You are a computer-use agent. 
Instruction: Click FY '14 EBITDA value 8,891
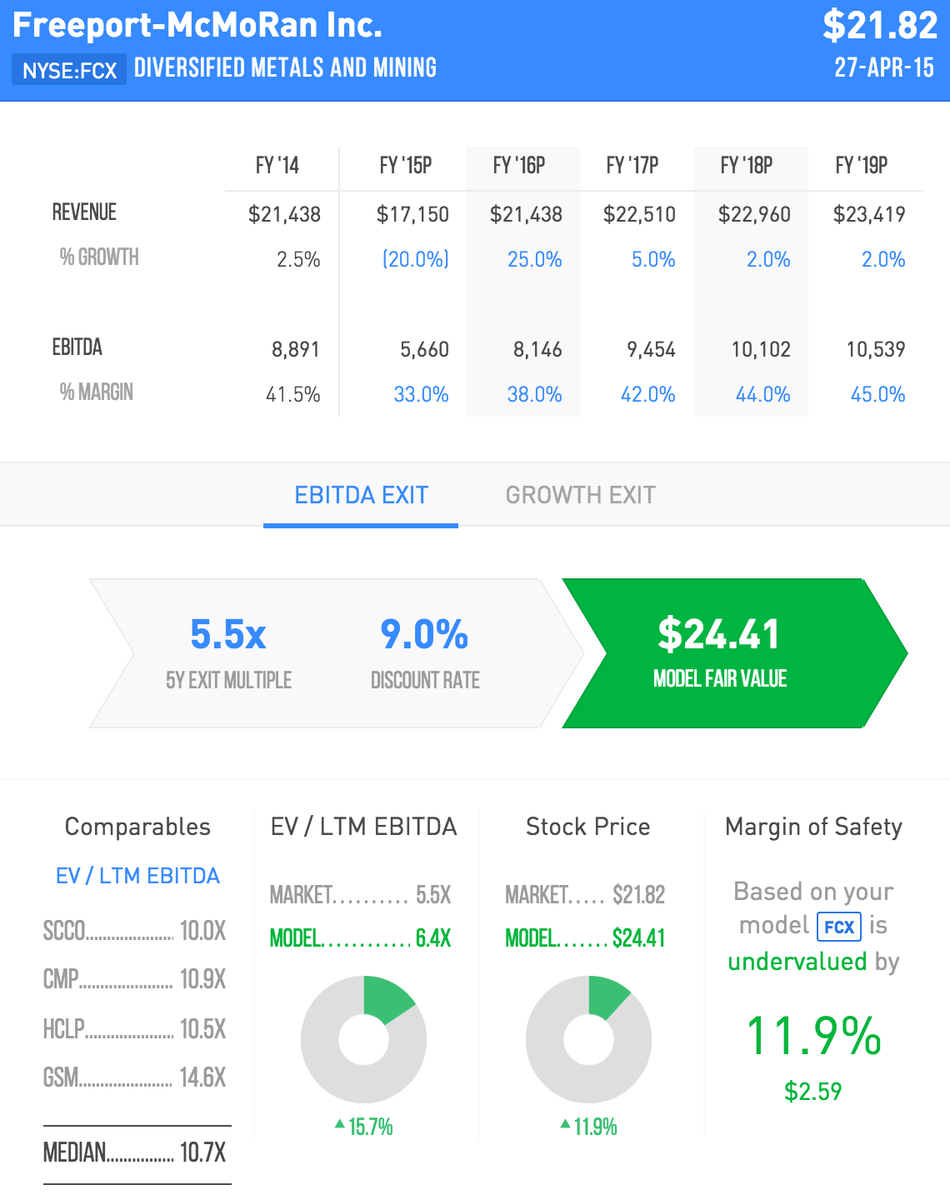point(295,350)
